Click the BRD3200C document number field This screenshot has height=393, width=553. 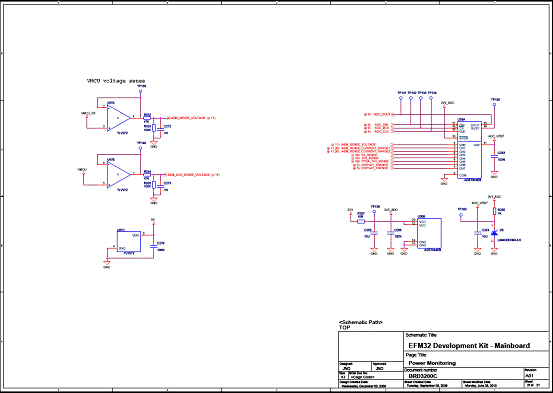point(463,374)
